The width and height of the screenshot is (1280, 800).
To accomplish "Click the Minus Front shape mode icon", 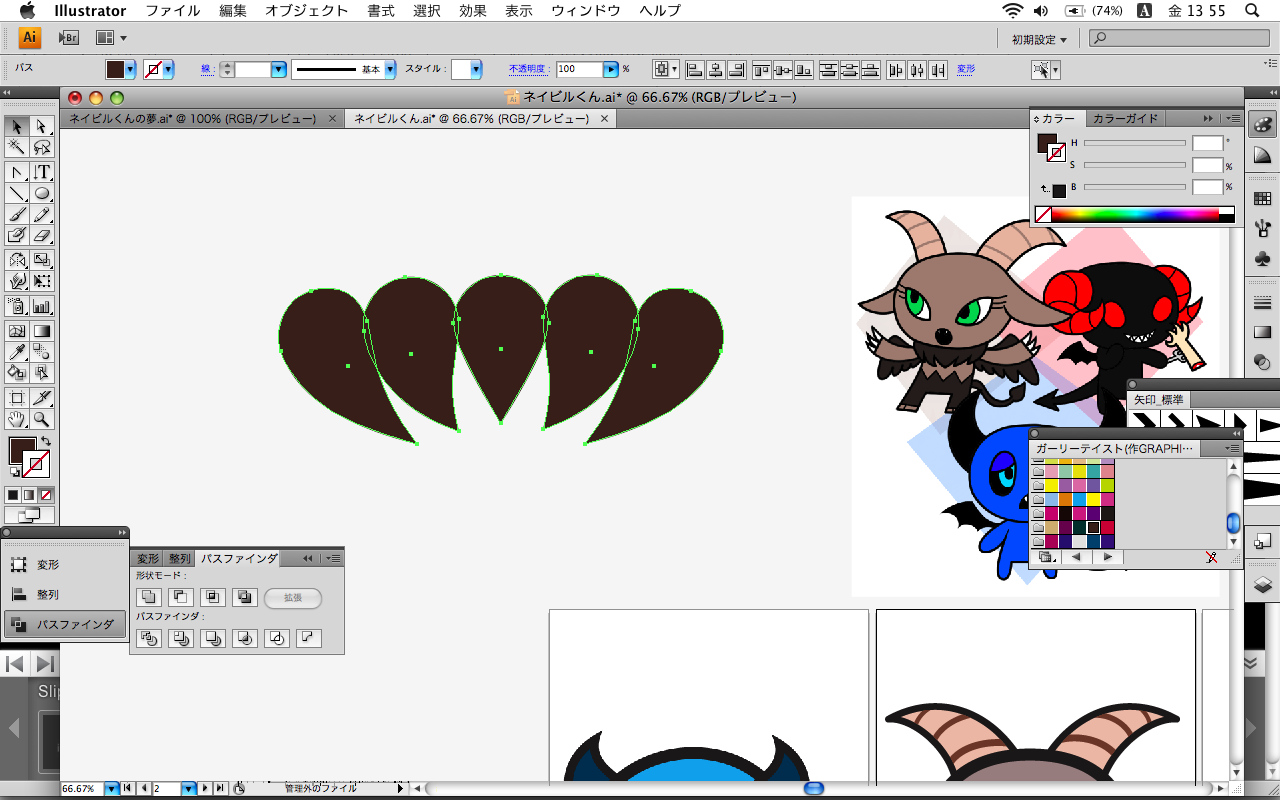I will point(180,597).
